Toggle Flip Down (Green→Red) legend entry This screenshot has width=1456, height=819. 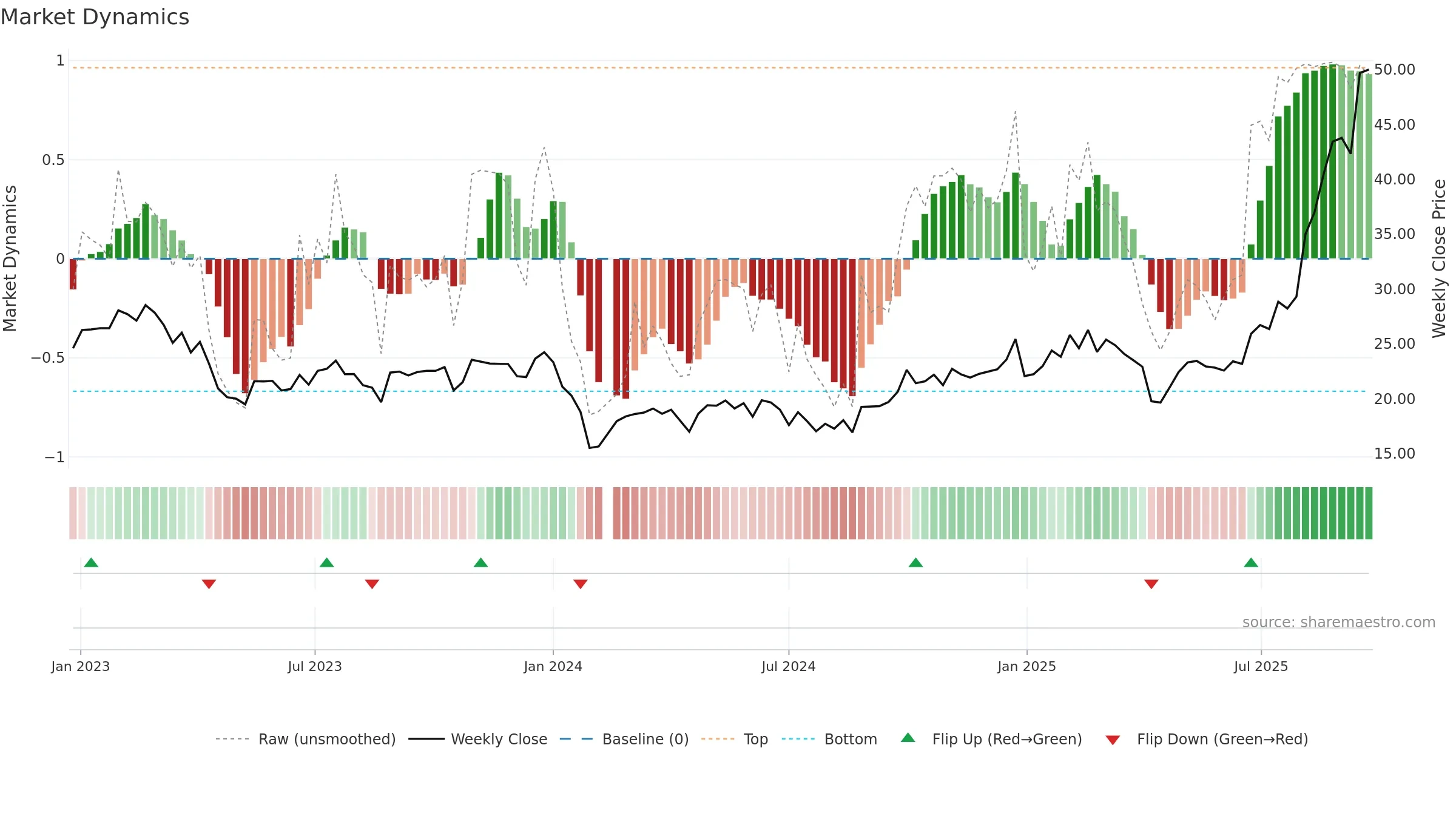coord(1207,739)
